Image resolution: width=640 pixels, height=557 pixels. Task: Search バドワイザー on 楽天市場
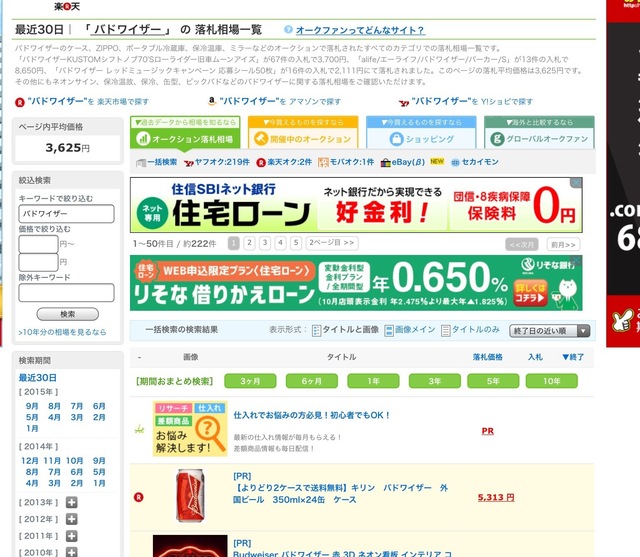point(88,101)
